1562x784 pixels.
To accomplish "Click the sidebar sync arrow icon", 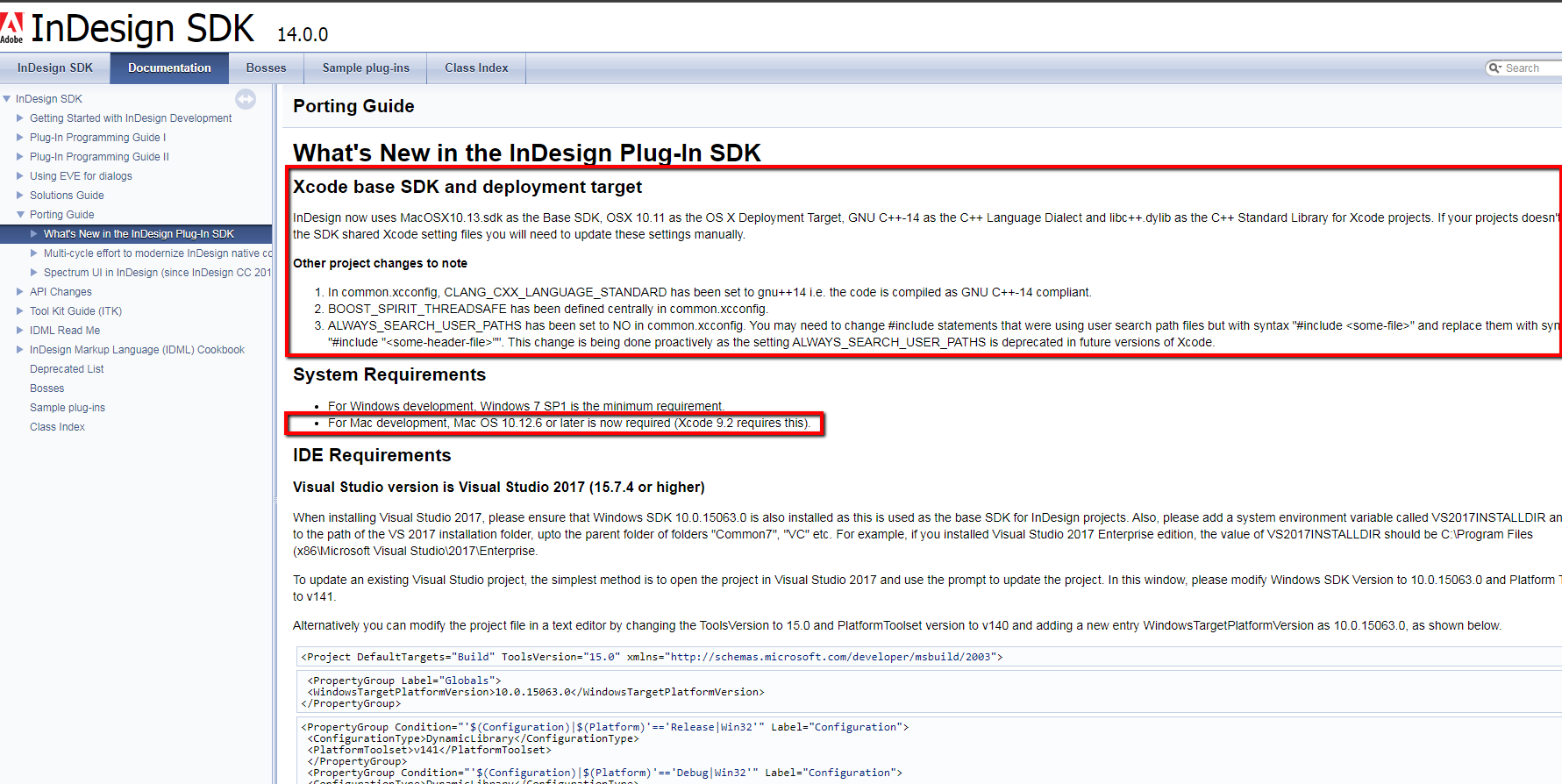I will click(x=246, y=99).
